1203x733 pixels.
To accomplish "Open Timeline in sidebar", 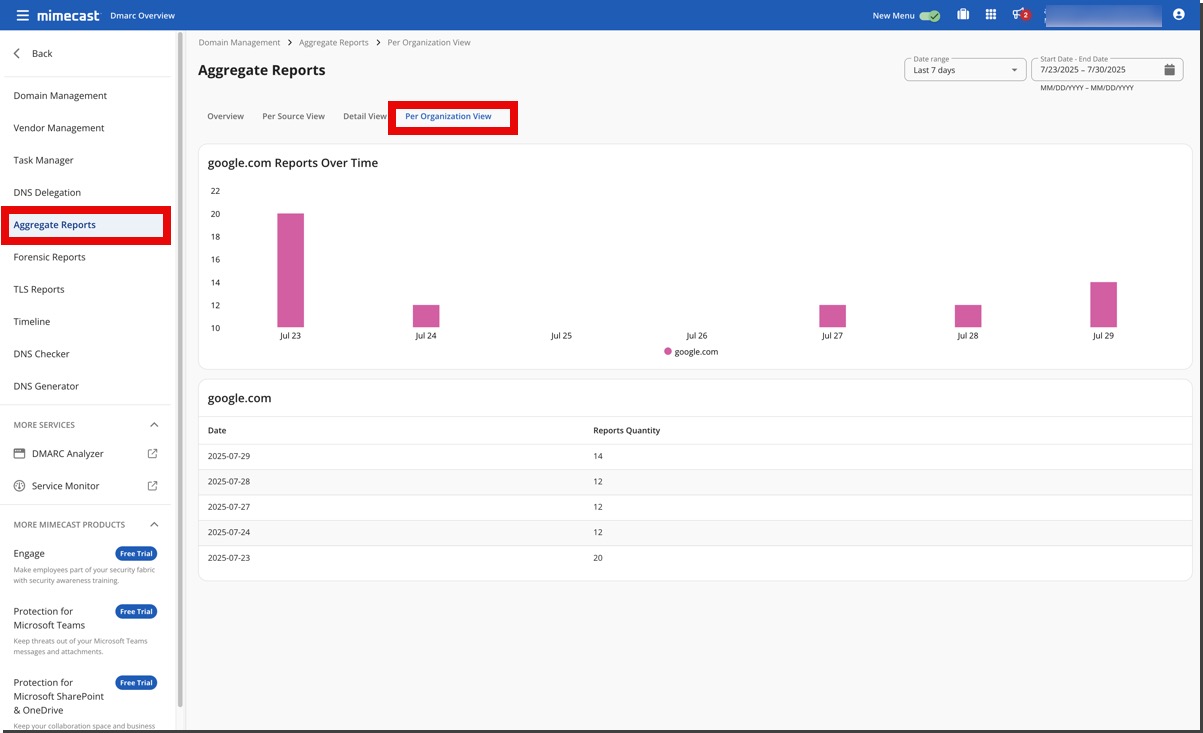I will click(32, 322).
